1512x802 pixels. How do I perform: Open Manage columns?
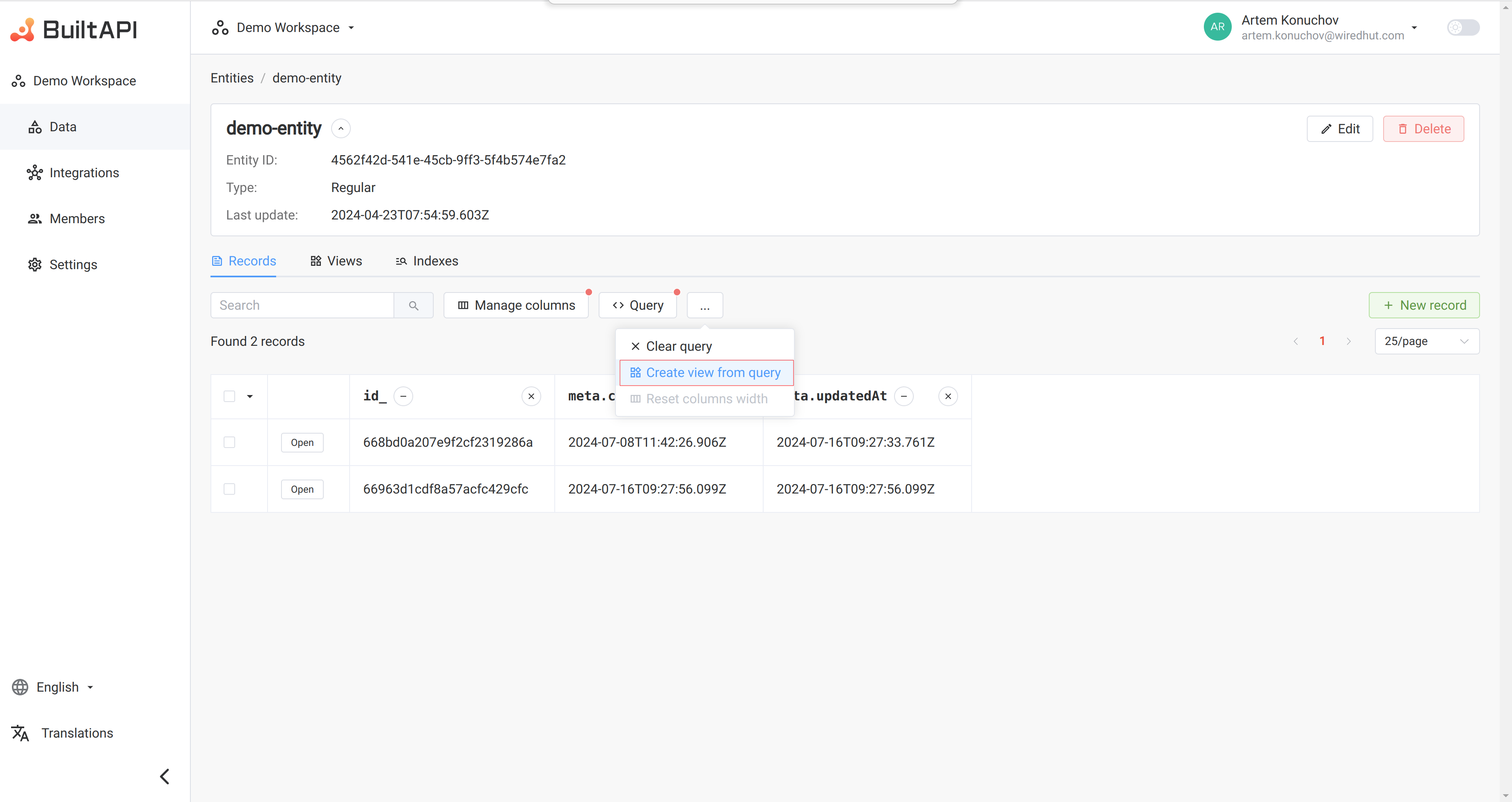516,305
